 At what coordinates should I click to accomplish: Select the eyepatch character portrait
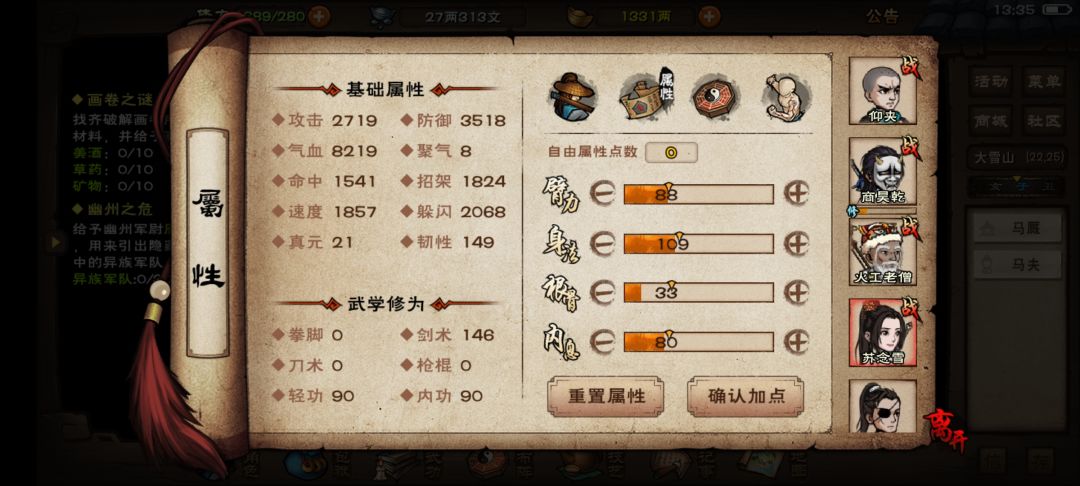[x=882, y=406]
